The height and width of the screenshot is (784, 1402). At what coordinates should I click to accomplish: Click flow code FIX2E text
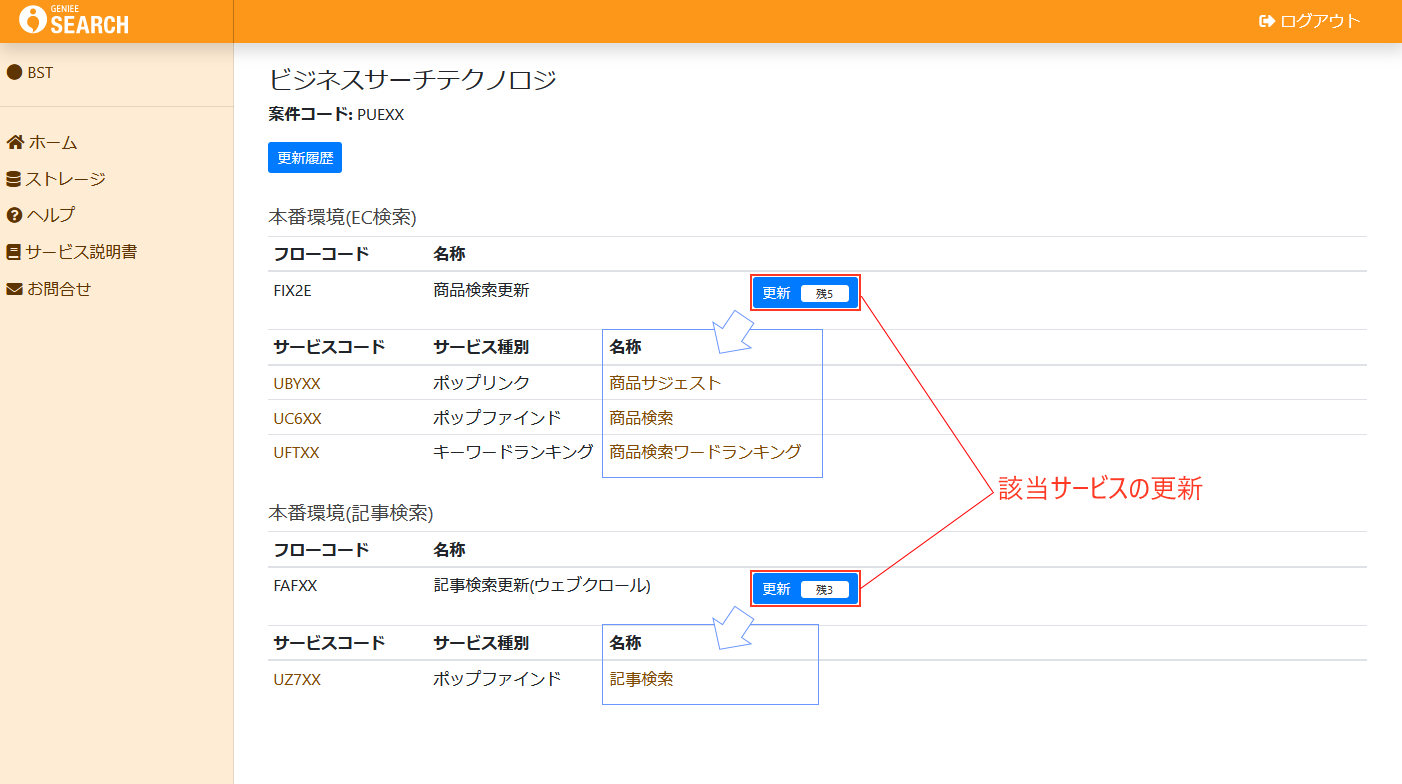[x=293, y=291]
